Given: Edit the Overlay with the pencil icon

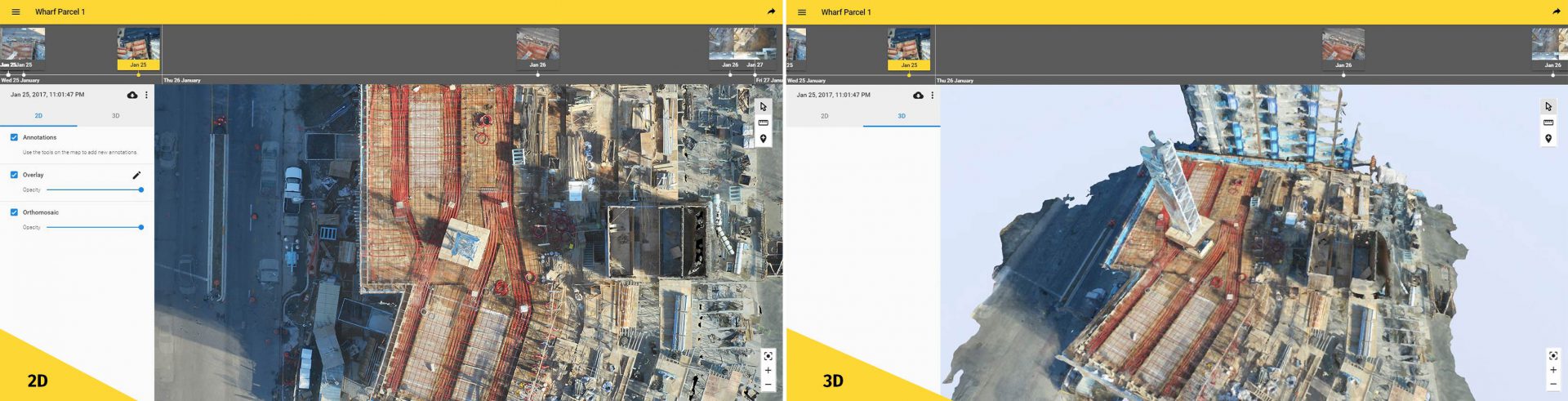Looking at the screenshot, I should (x=136, y=175).
